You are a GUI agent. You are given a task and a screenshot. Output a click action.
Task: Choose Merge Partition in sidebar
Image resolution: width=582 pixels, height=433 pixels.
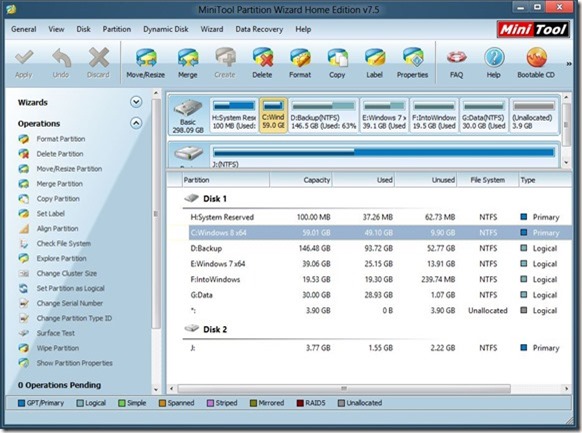point(59,184)
